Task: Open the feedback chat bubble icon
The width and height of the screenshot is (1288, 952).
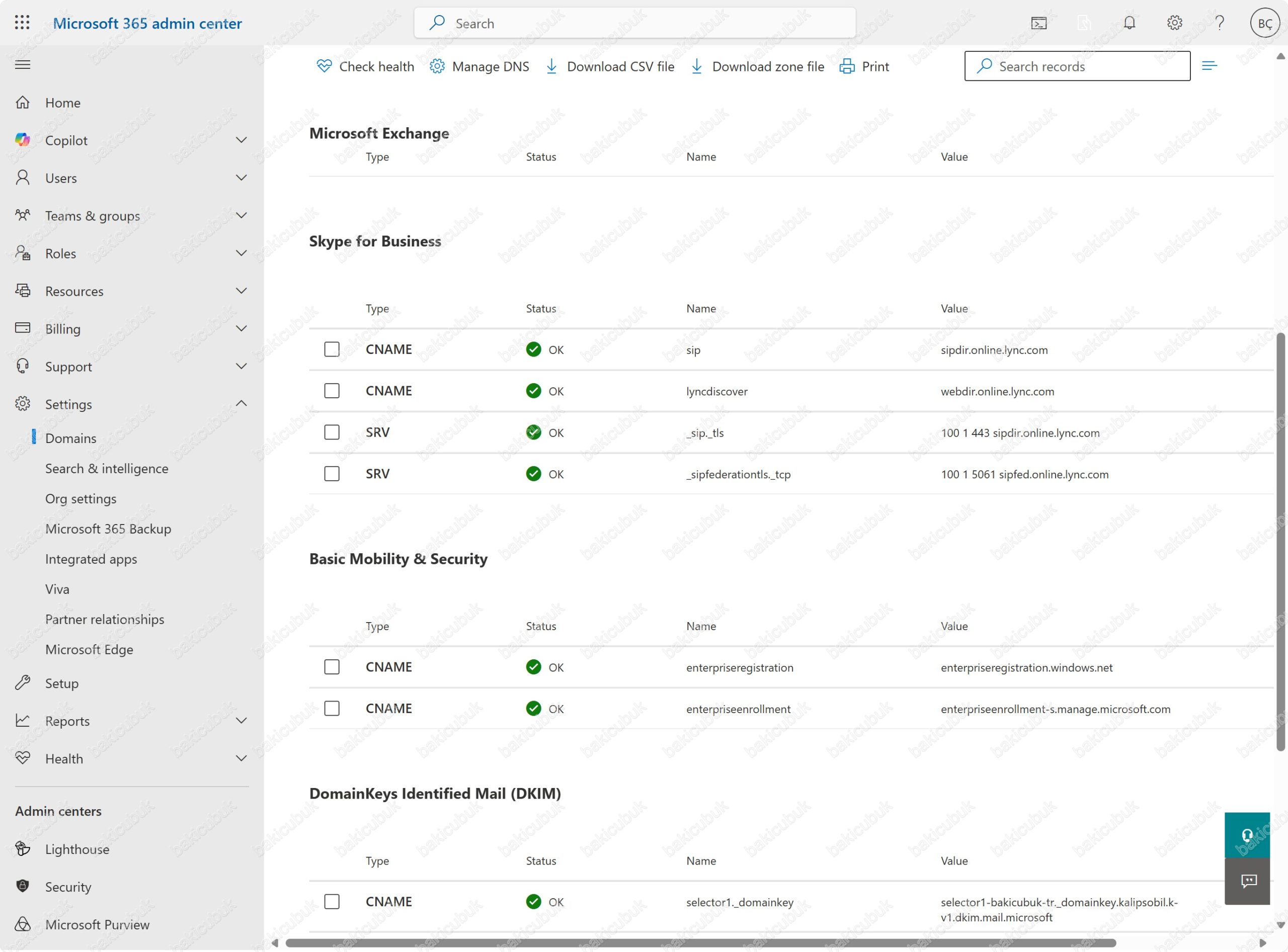Action: pos(1247,881)
